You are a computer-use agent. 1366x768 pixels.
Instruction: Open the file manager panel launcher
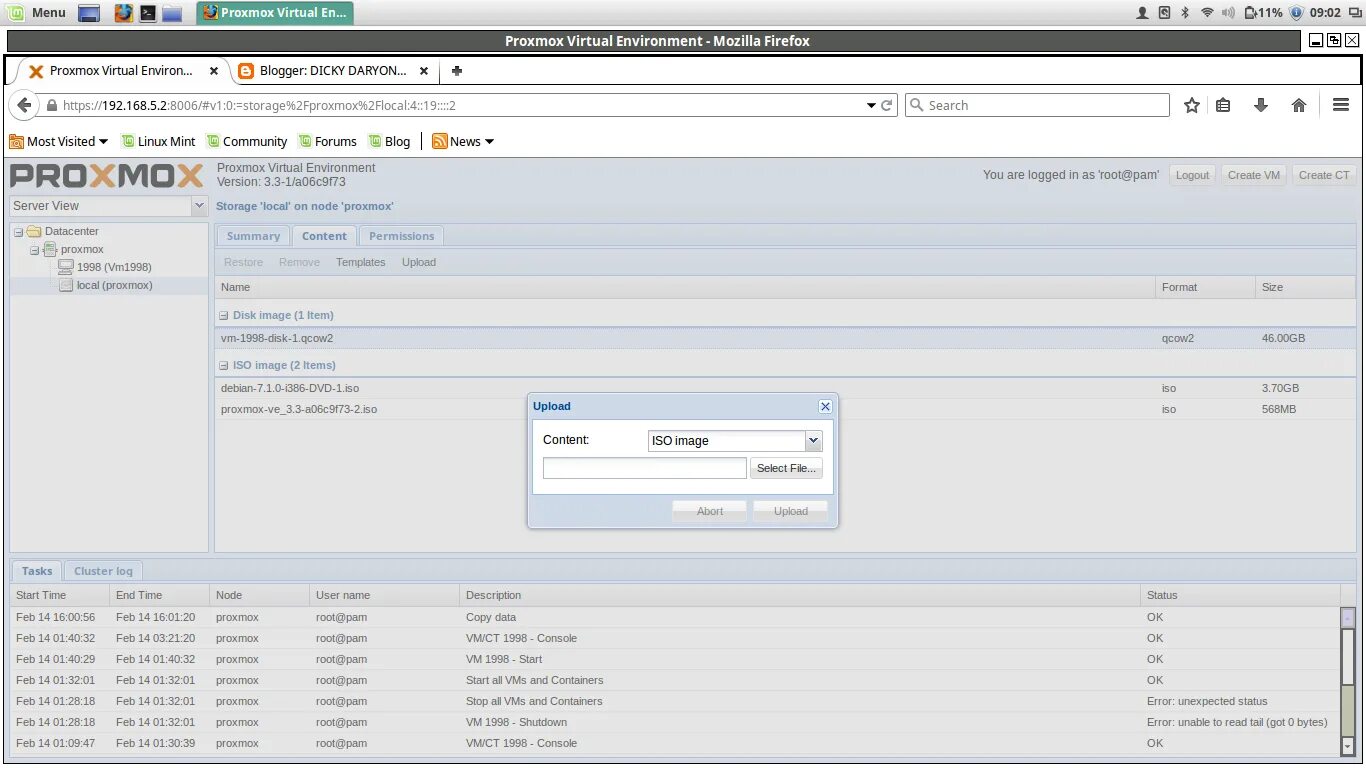[x=172, y=13]
